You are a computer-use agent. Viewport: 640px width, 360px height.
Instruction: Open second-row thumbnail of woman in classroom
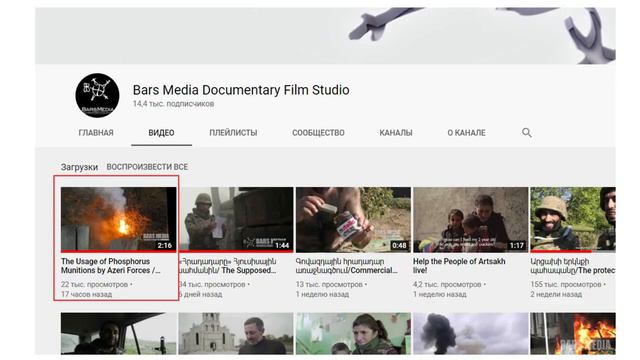tap(353, 333)
